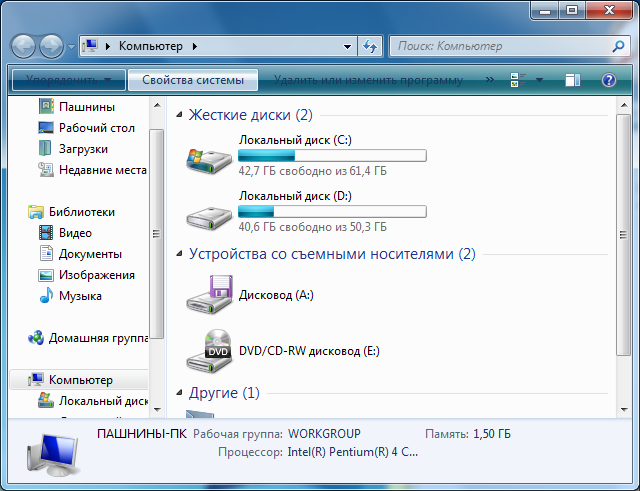Screen dimensions: 640x491
Task: Open the change view dropdown arrow
Action: coord(540,80)
